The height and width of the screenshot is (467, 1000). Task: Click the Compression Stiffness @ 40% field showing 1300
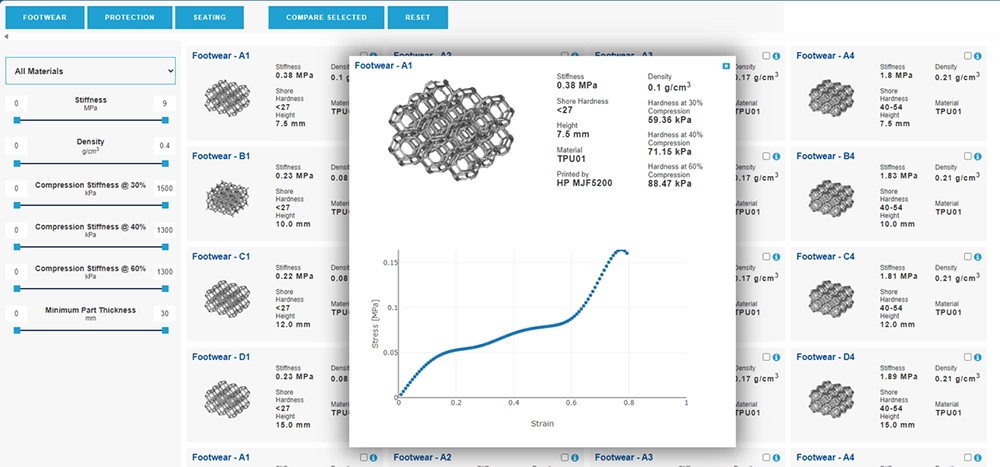click(x=165, y=230)
